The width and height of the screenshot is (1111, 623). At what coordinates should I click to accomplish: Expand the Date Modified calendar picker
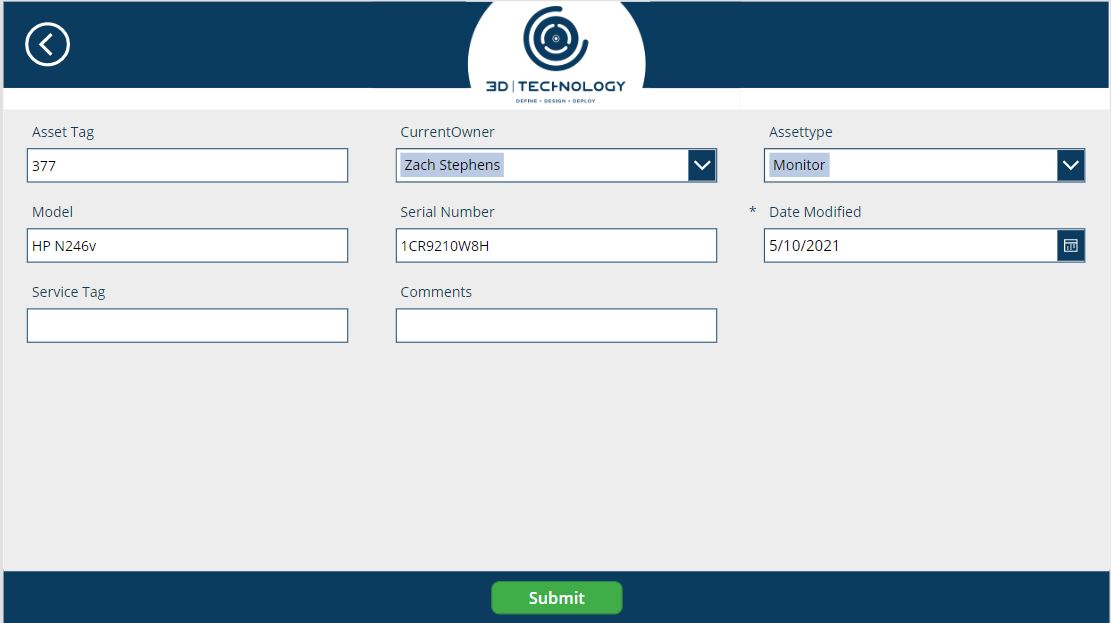tap(1071, 244)
